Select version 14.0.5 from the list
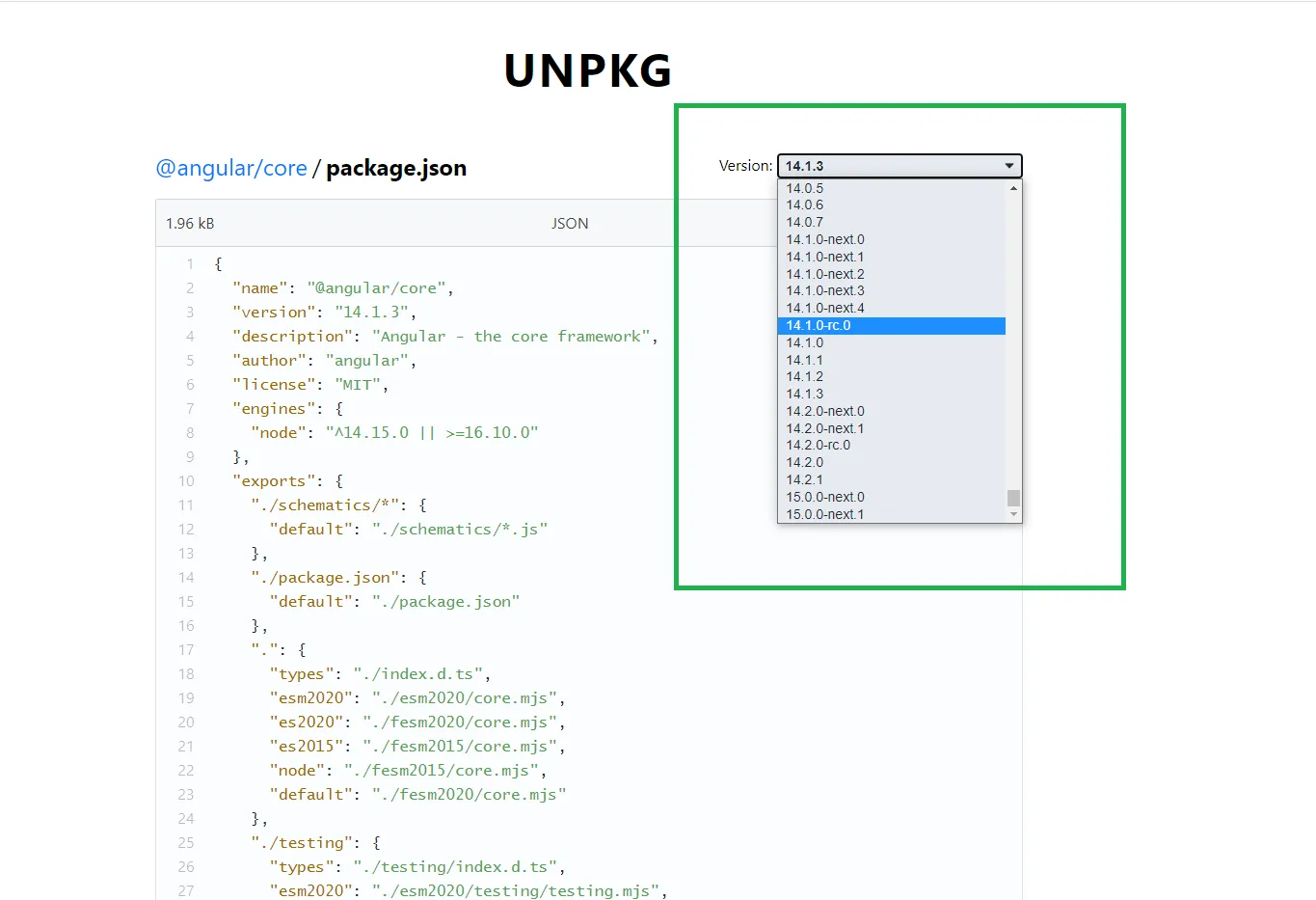The width and height of the screenshot is (1316, 900). [892, 188]
